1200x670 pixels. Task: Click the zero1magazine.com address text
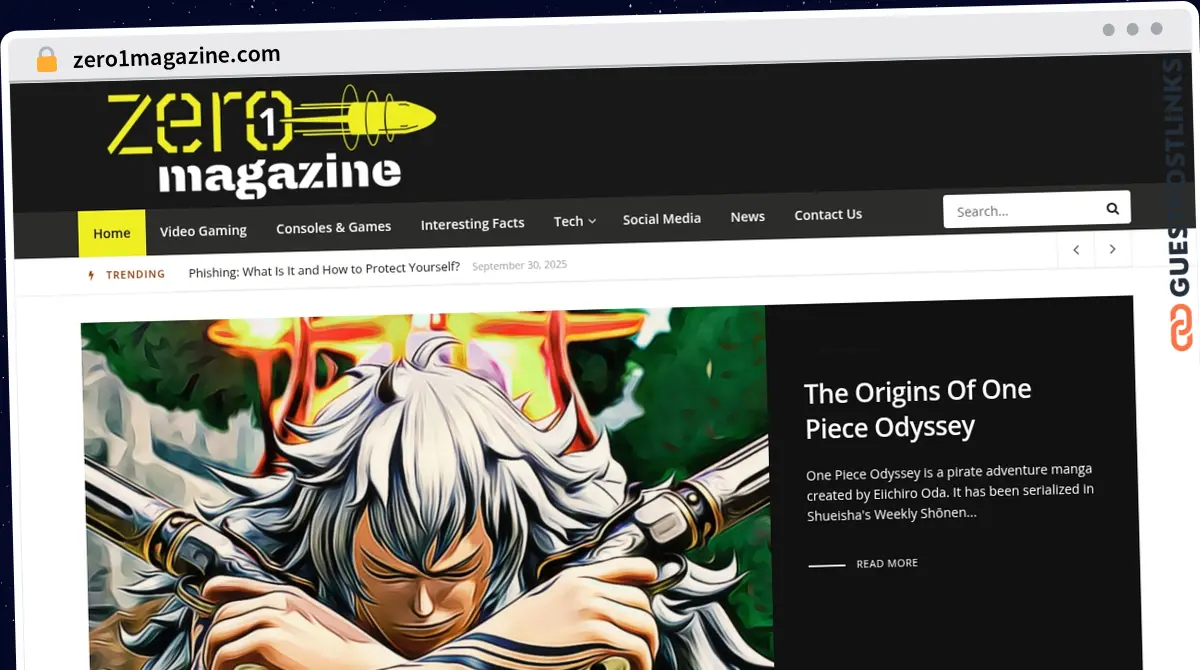click(x=177, y=56)
